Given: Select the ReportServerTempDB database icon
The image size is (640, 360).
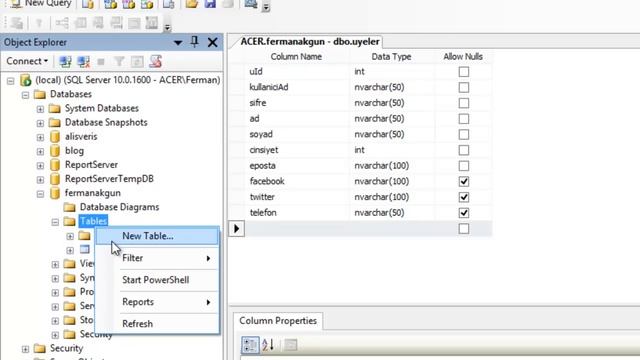Looking at the screenshot, I should coord(55,179).
